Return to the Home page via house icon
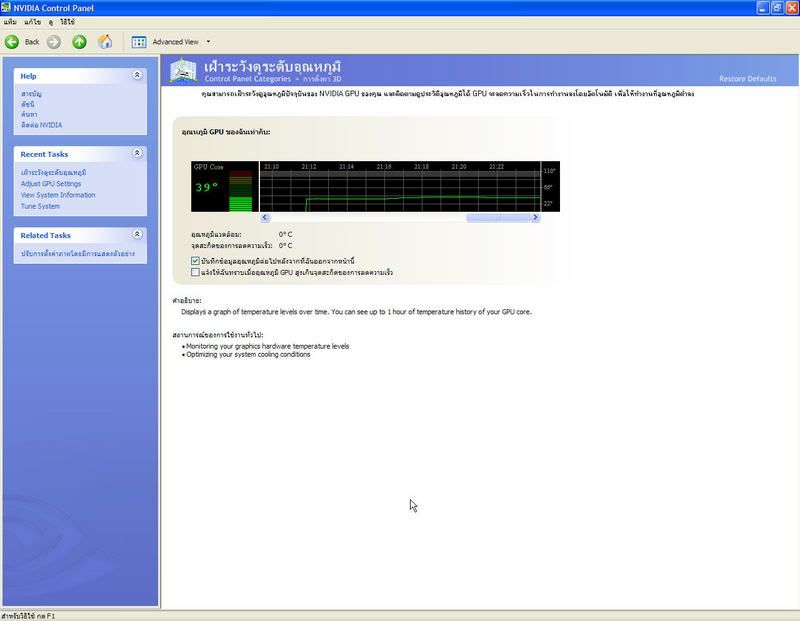This screenshot has width=800, height=621. tap(105, 42)
